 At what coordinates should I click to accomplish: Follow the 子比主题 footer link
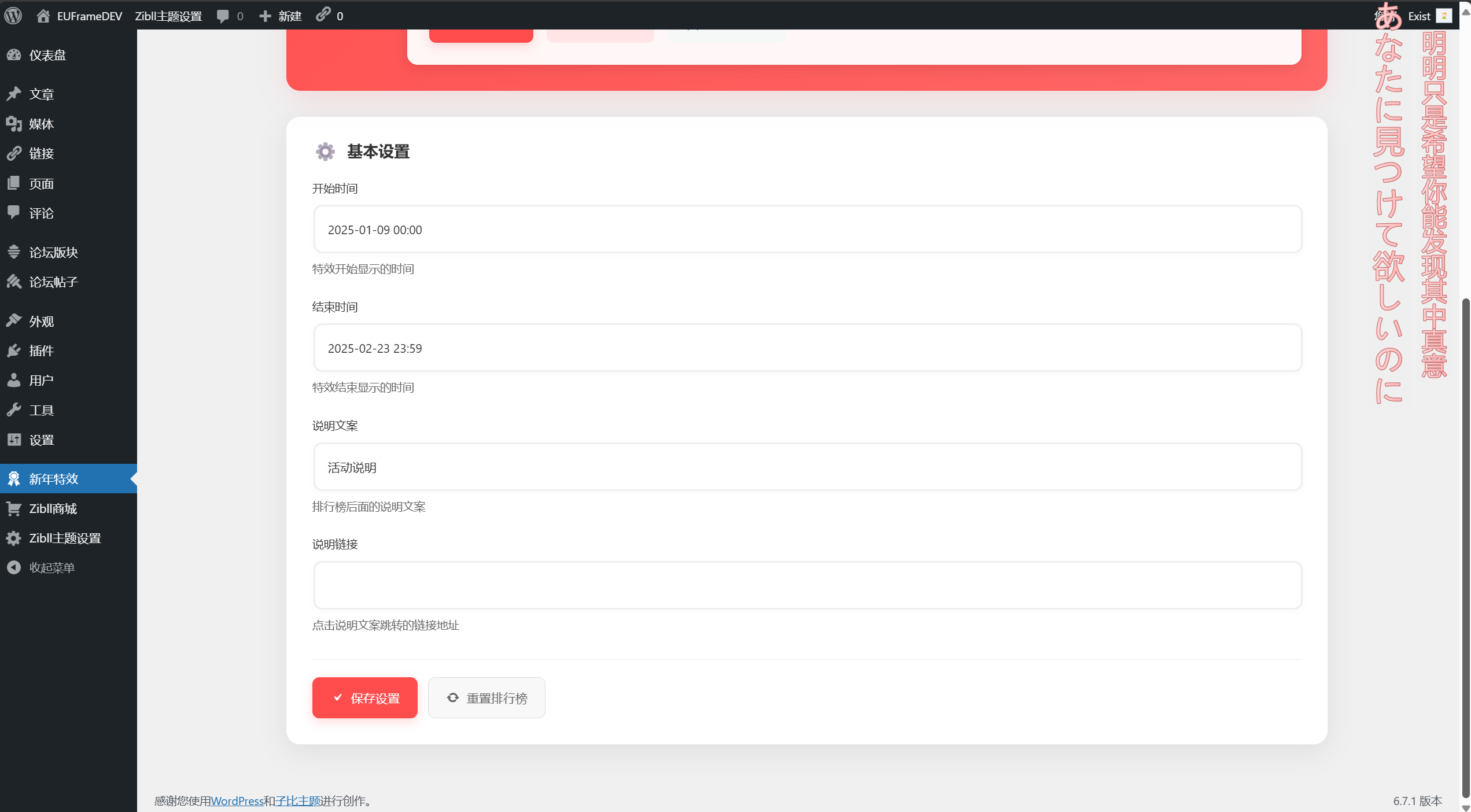297,801
